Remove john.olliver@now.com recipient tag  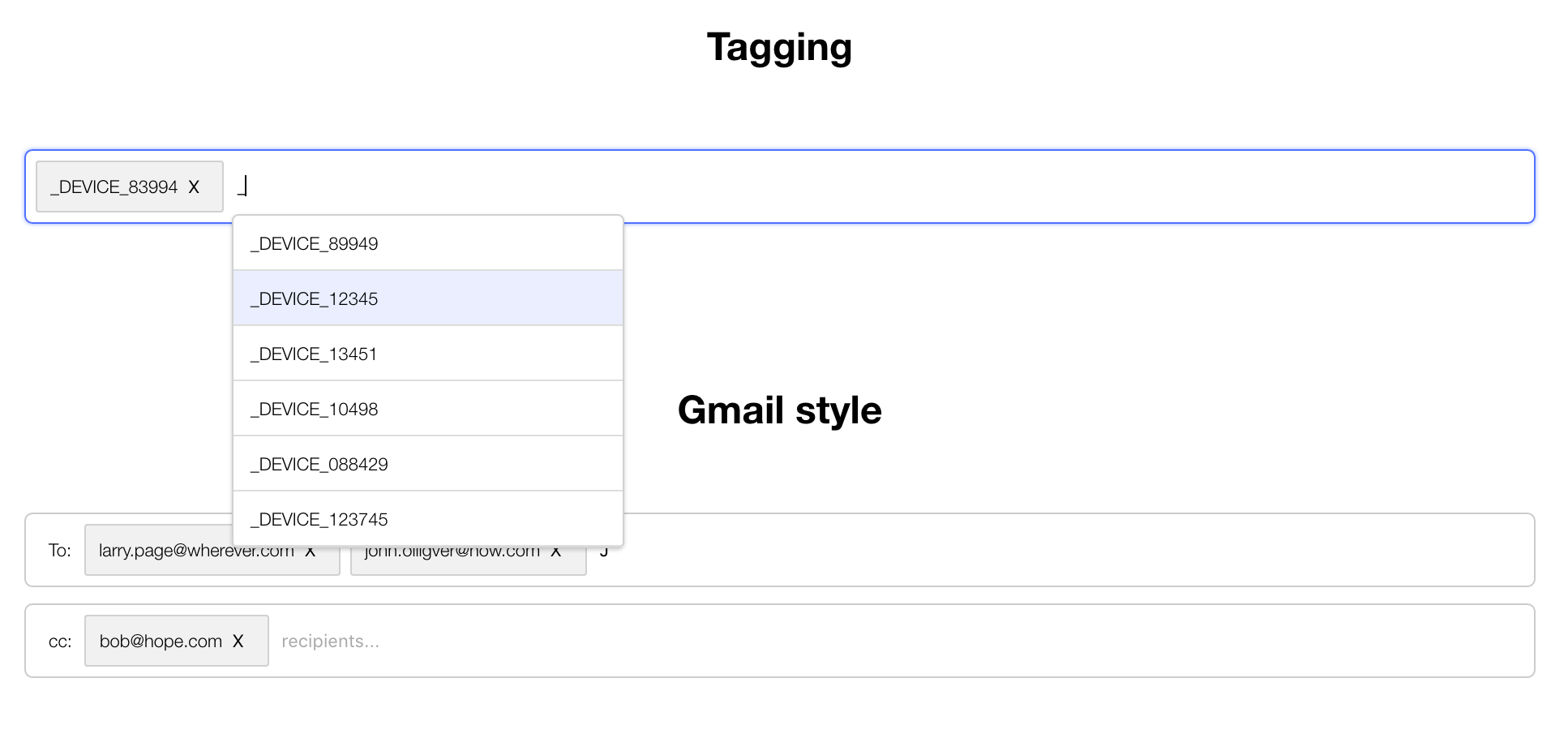pos(556,550)
